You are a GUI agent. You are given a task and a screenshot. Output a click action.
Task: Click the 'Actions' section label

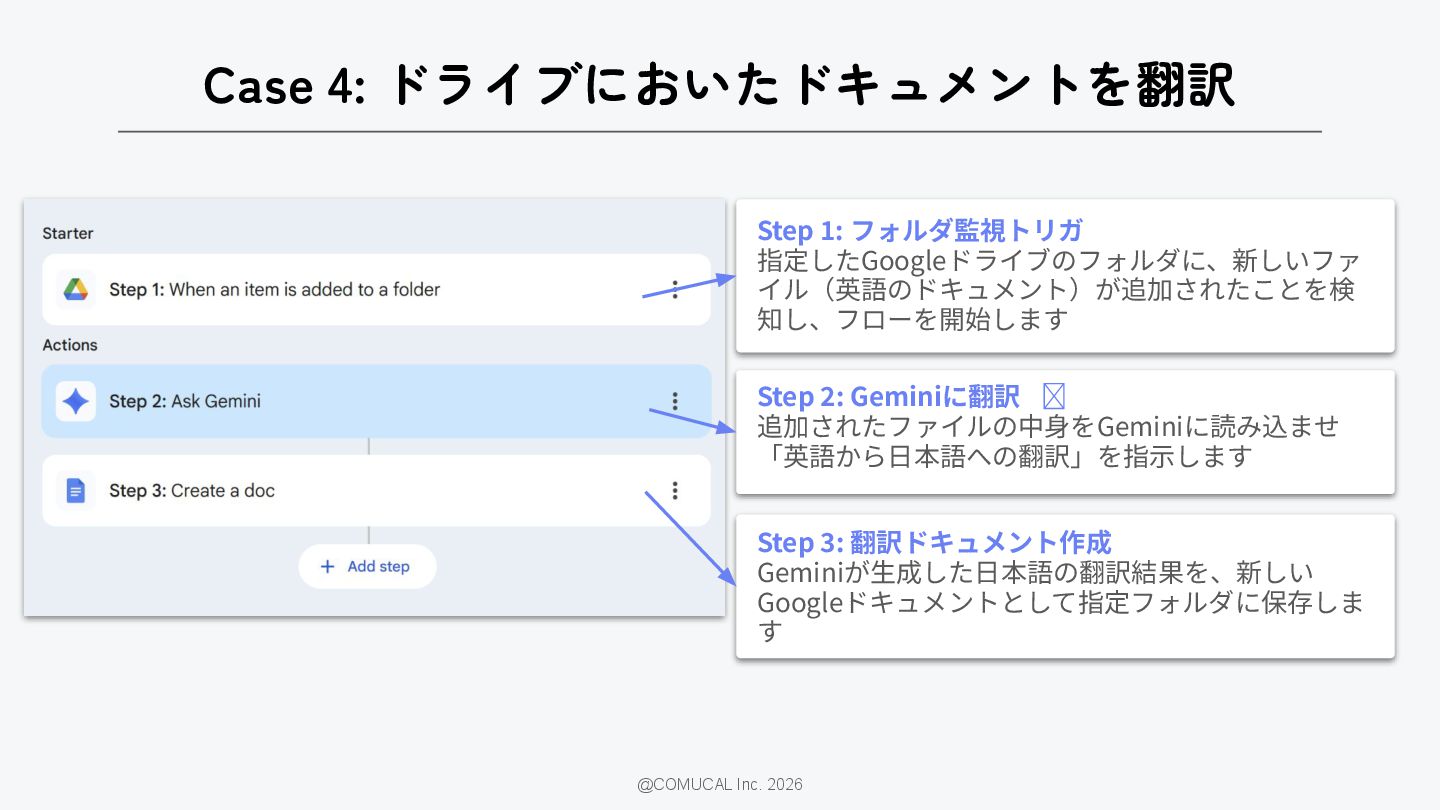pos(70,345)
